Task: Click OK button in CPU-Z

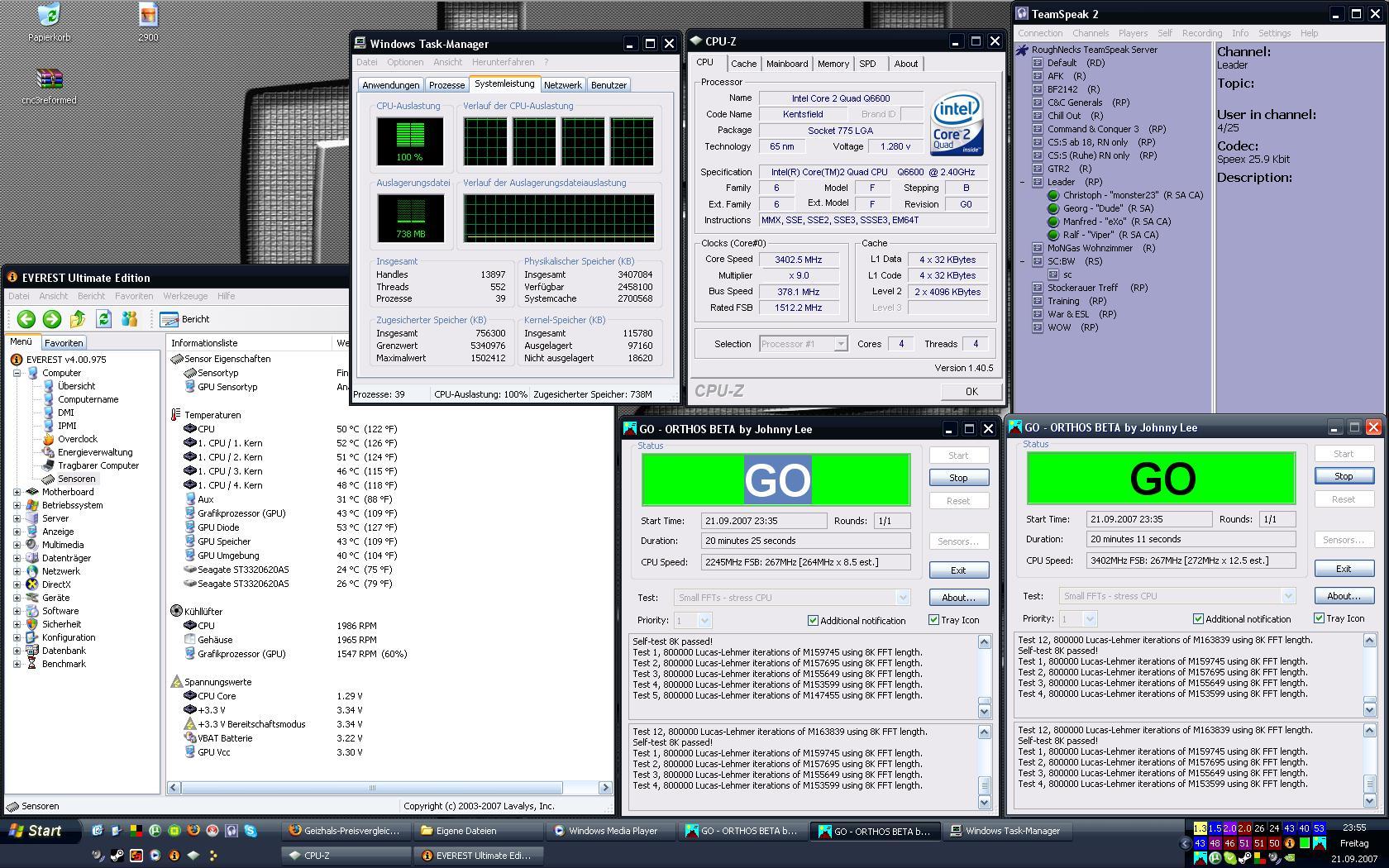Action: 971,392
